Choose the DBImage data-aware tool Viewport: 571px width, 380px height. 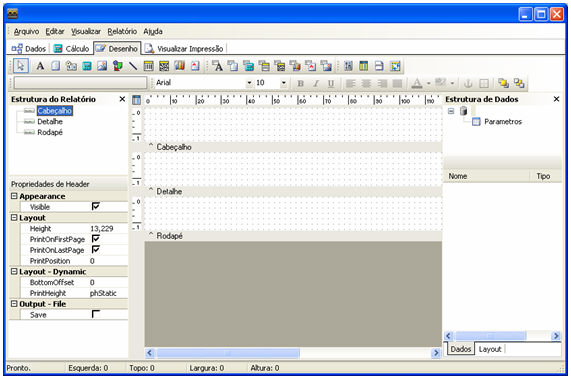coord(326,66)
